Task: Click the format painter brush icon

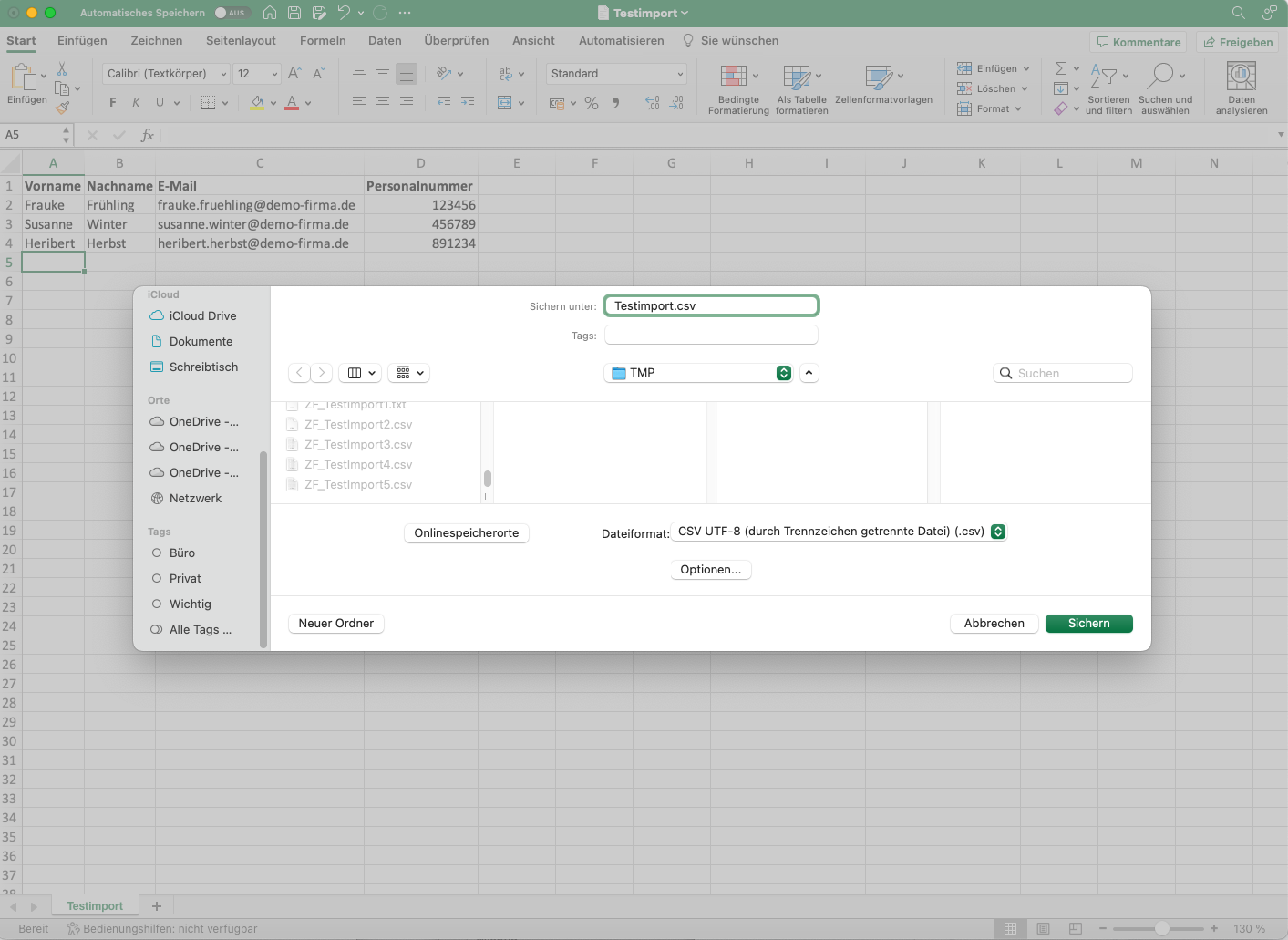Action: 62,108
